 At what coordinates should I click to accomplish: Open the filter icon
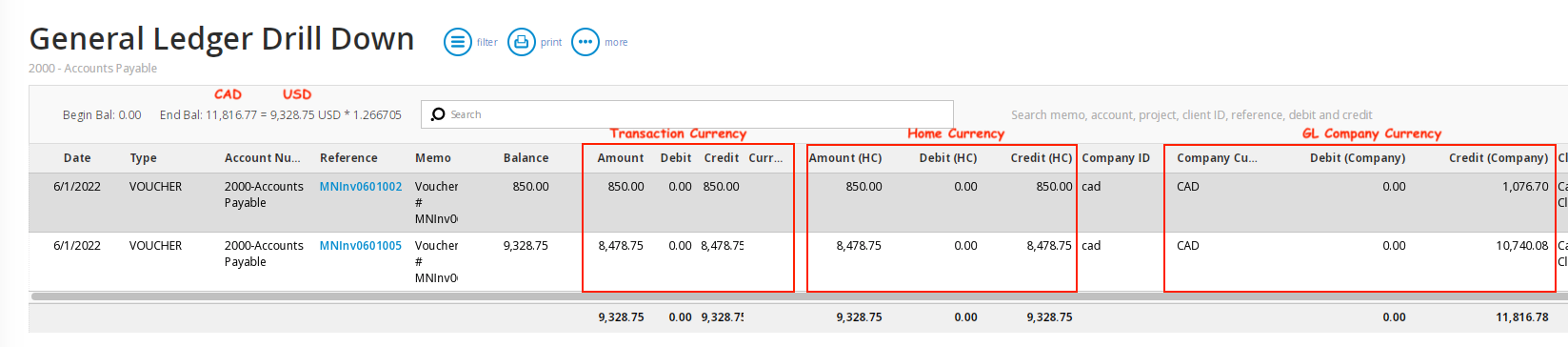(458, 42)
